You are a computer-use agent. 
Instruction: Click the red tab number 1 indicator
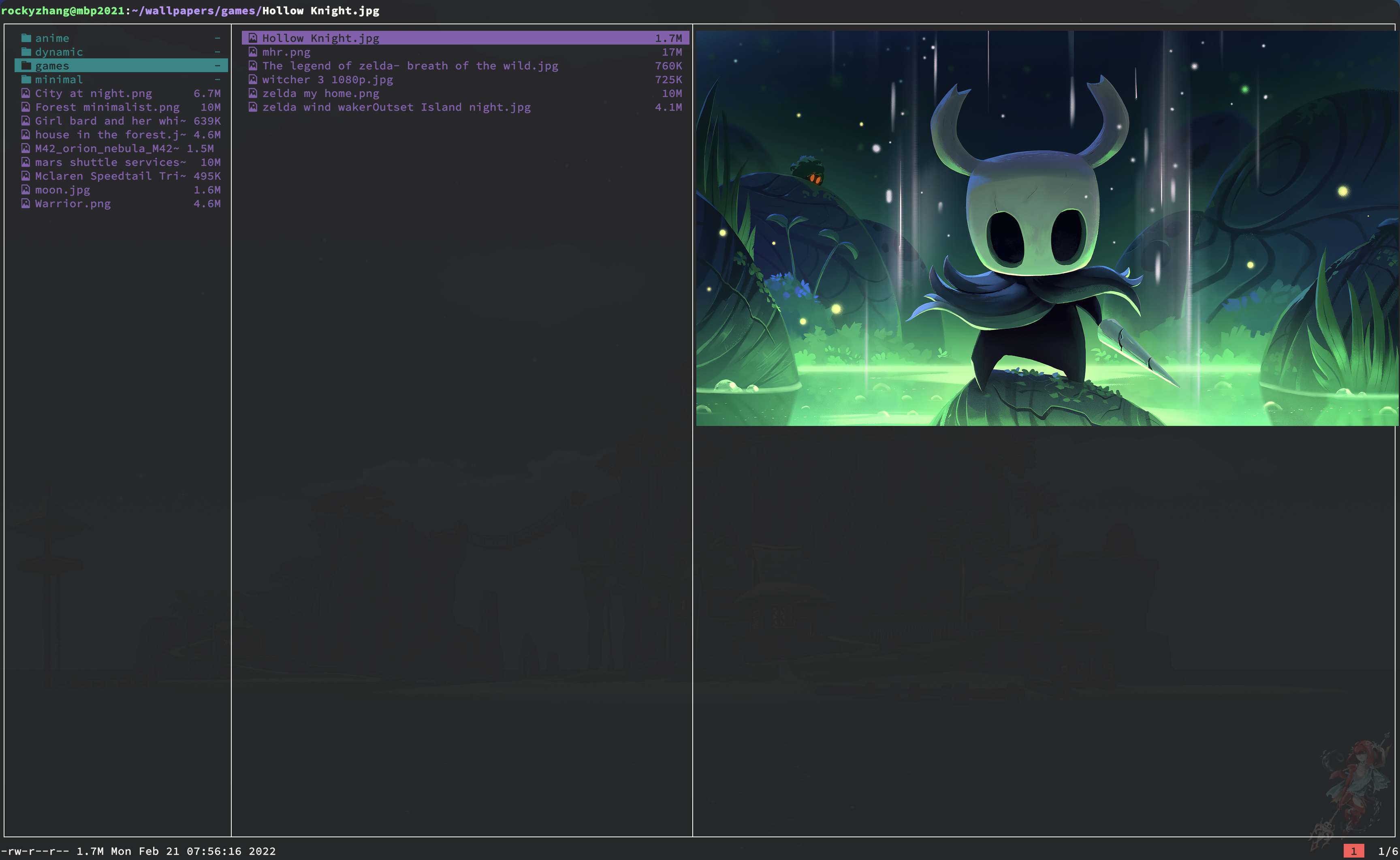coord(1353,851)
